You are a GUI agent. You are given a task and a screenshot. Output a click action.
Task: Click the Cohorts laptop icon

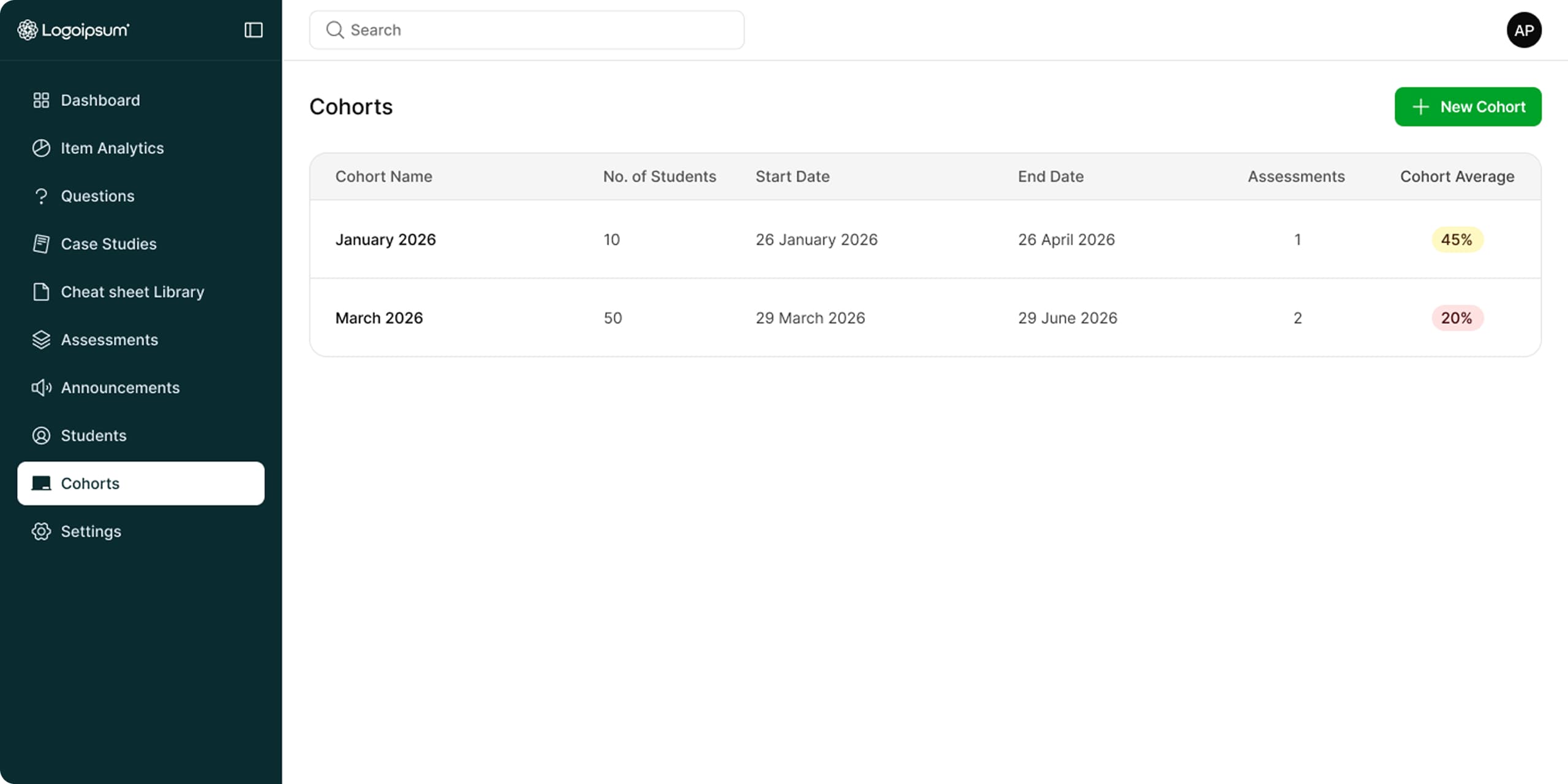(x=41, y=483)
